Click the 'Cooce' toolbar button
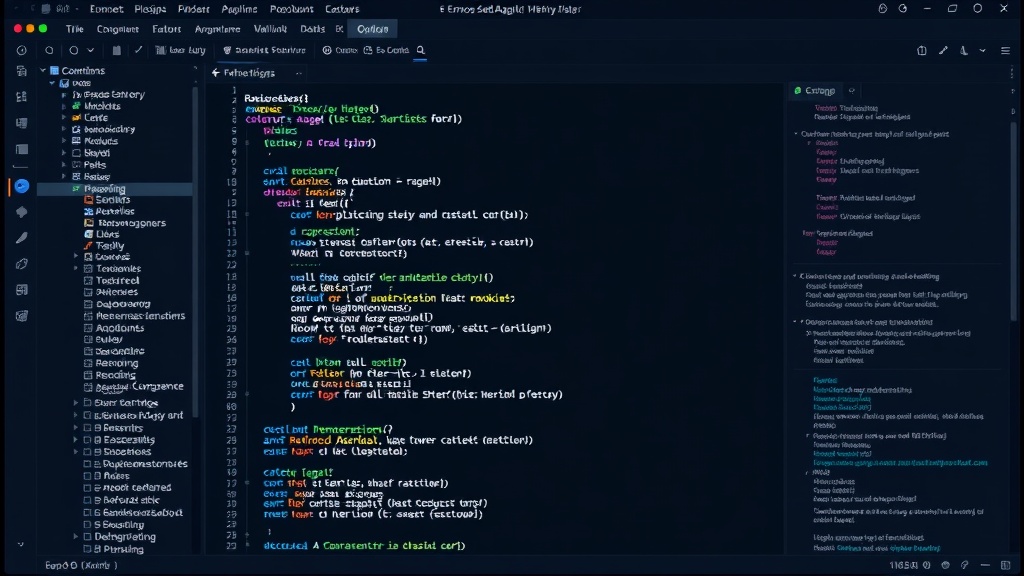The height and width of the screenshot is (576, 1024). pyautogui.click(x=340, y=50)
